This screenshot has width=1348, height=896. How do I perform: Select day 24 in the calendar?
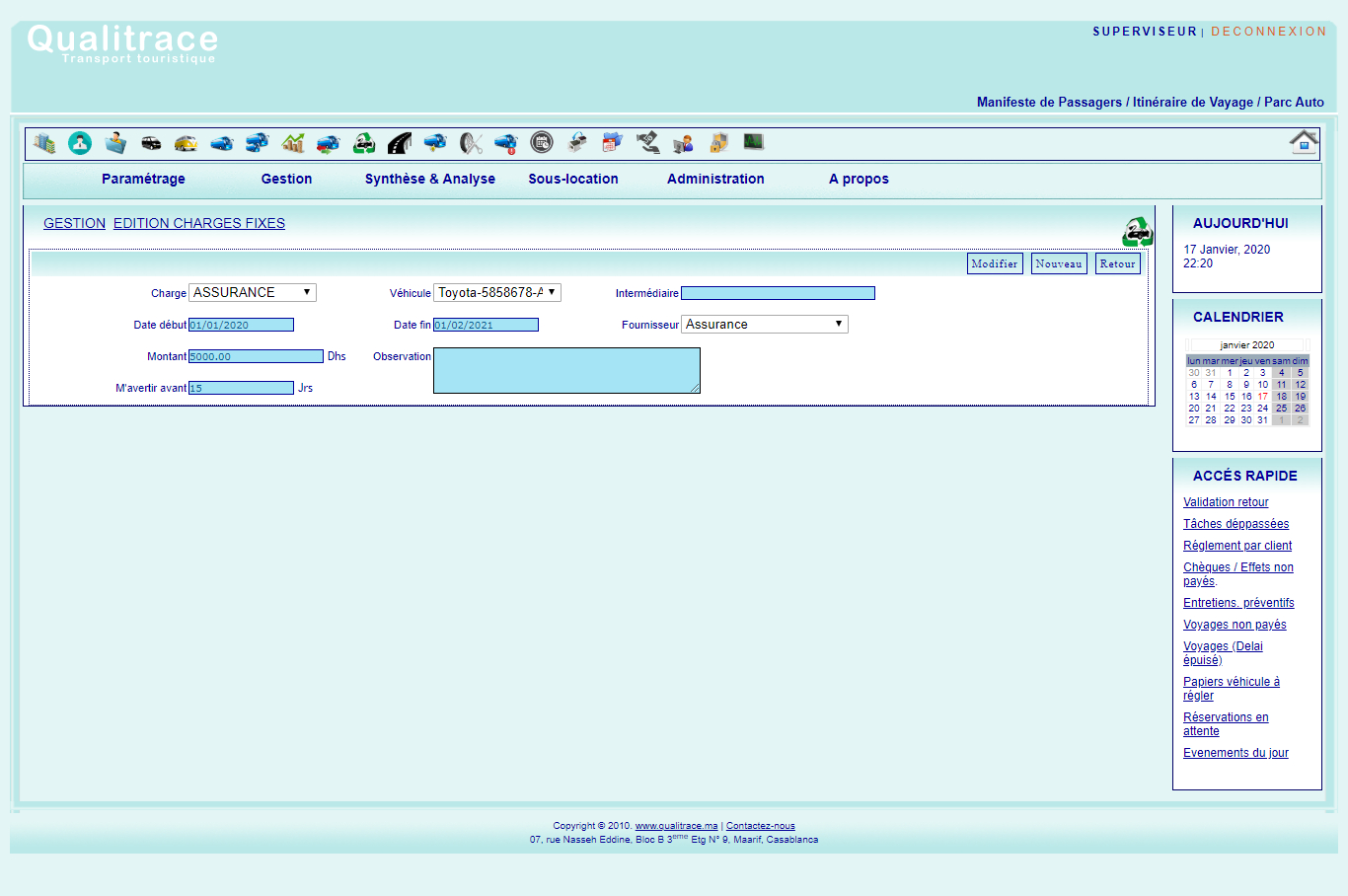(x=1262, y=409)
